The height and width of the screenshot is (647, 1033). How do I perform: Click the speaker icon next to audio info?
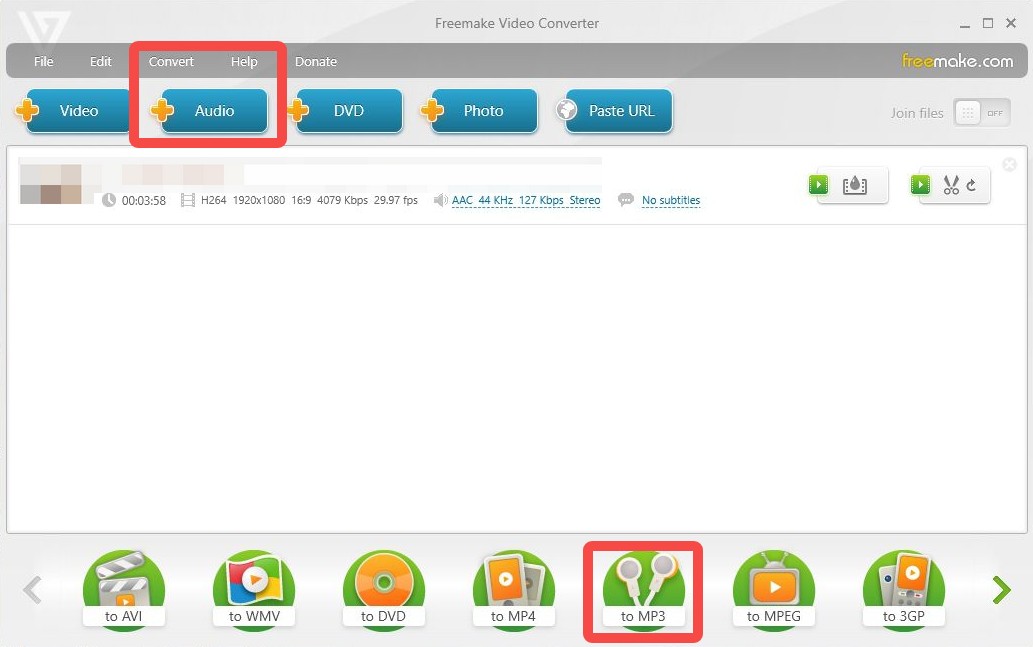440,200
